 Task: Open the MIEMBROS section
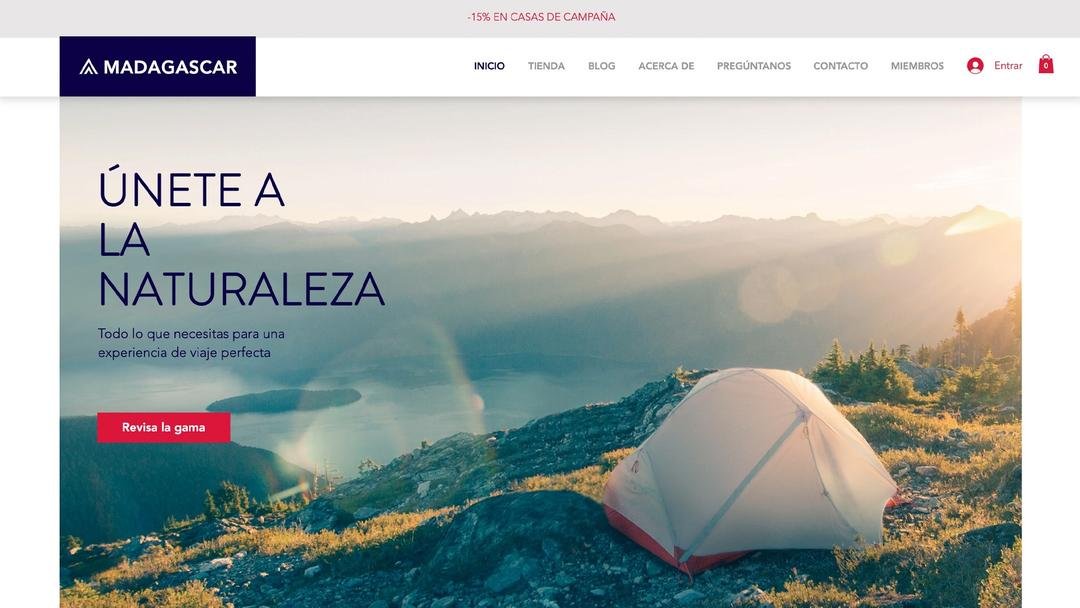(917, 66)
